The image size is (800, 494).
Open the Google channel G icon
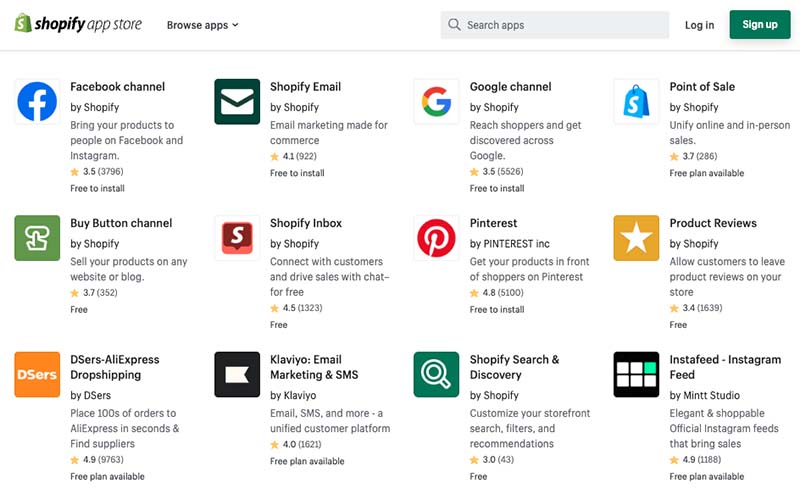[x=436, y=102]
